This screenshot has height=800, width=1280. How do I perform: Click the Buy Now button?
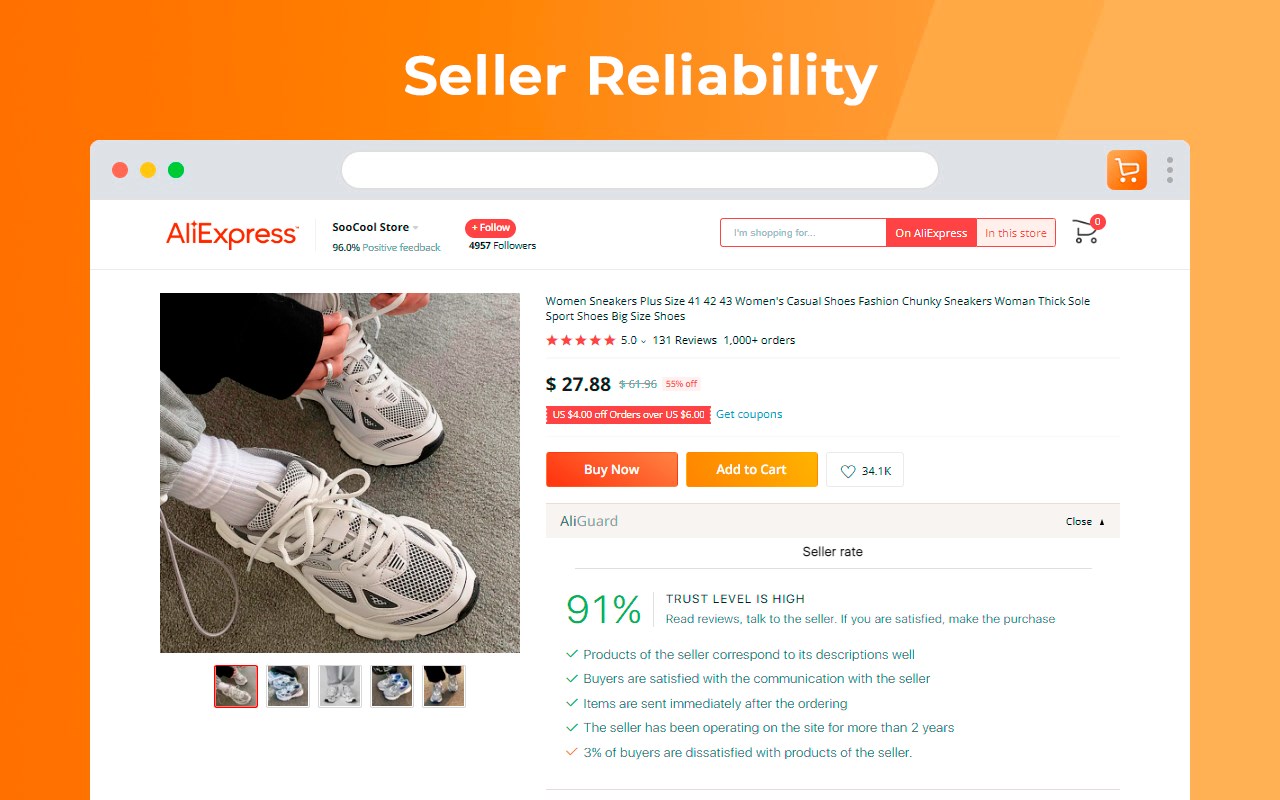(612, 470)
